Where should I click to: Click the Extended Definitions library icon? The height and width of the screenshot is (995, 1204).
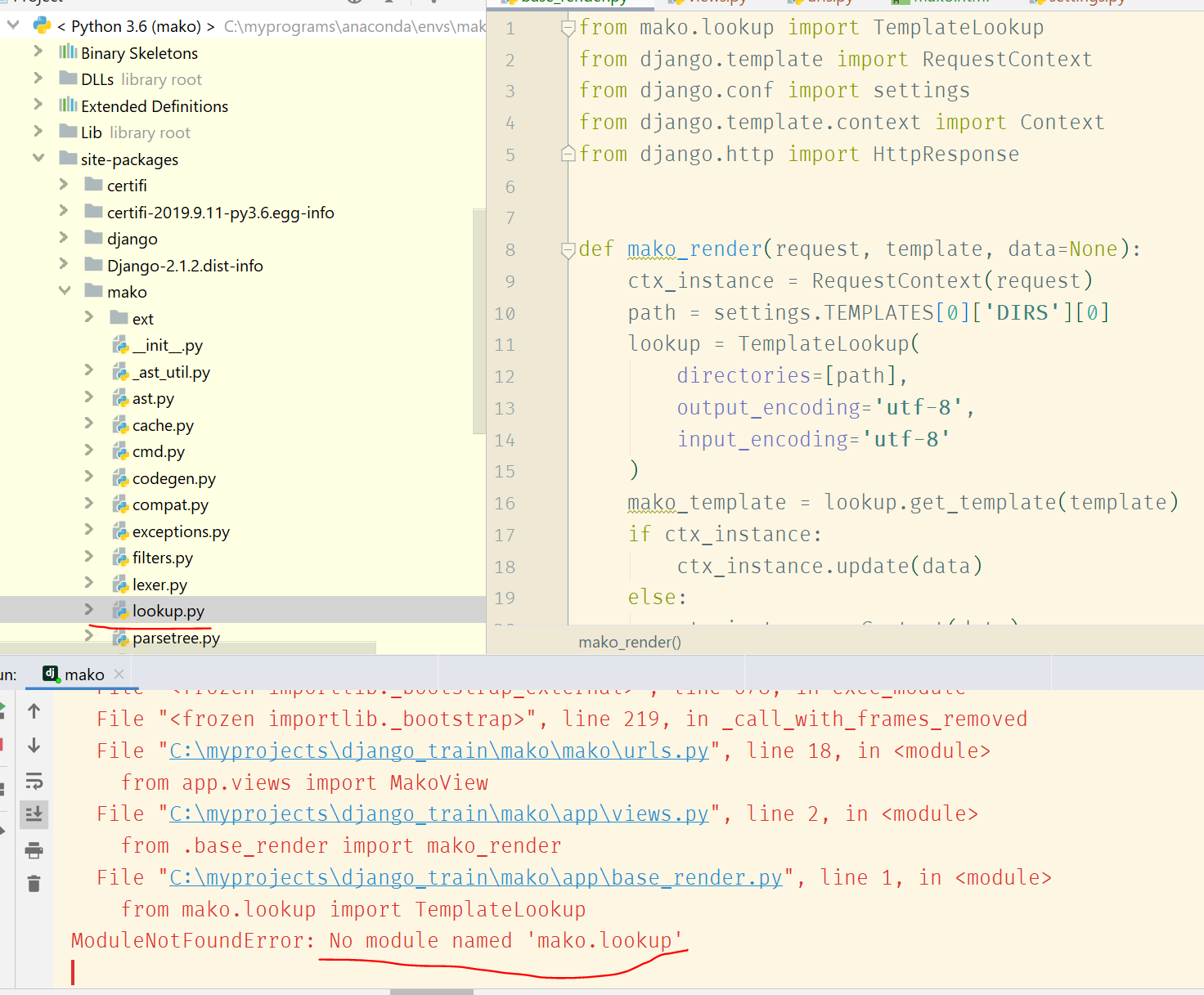[68, 105]
